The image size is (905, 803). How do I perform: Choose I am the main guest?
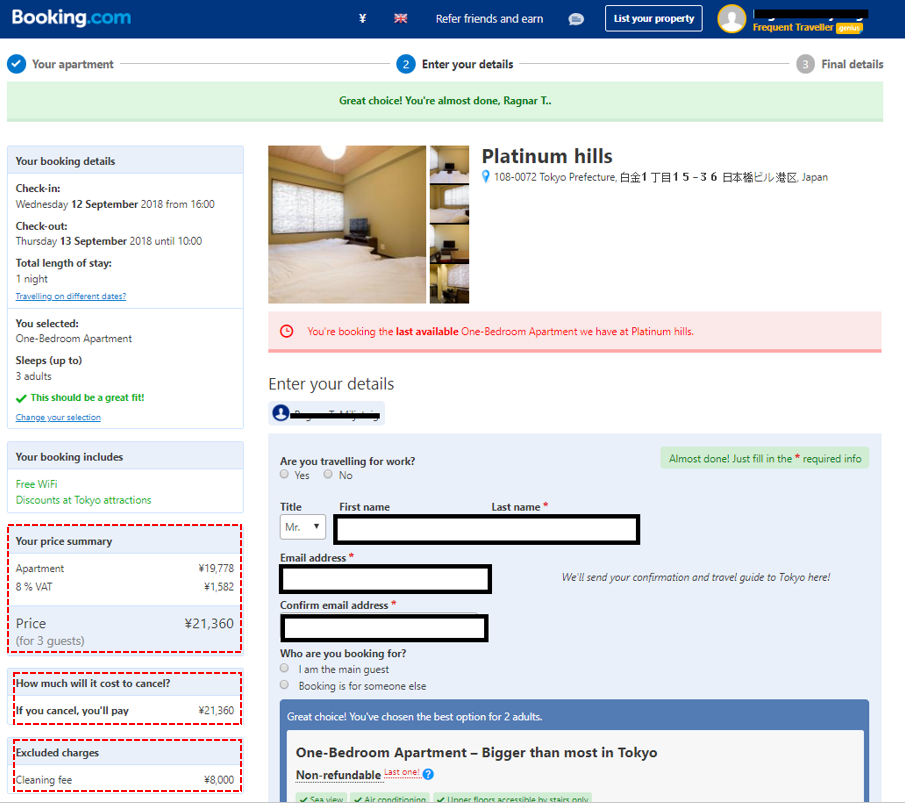(284, 668)
